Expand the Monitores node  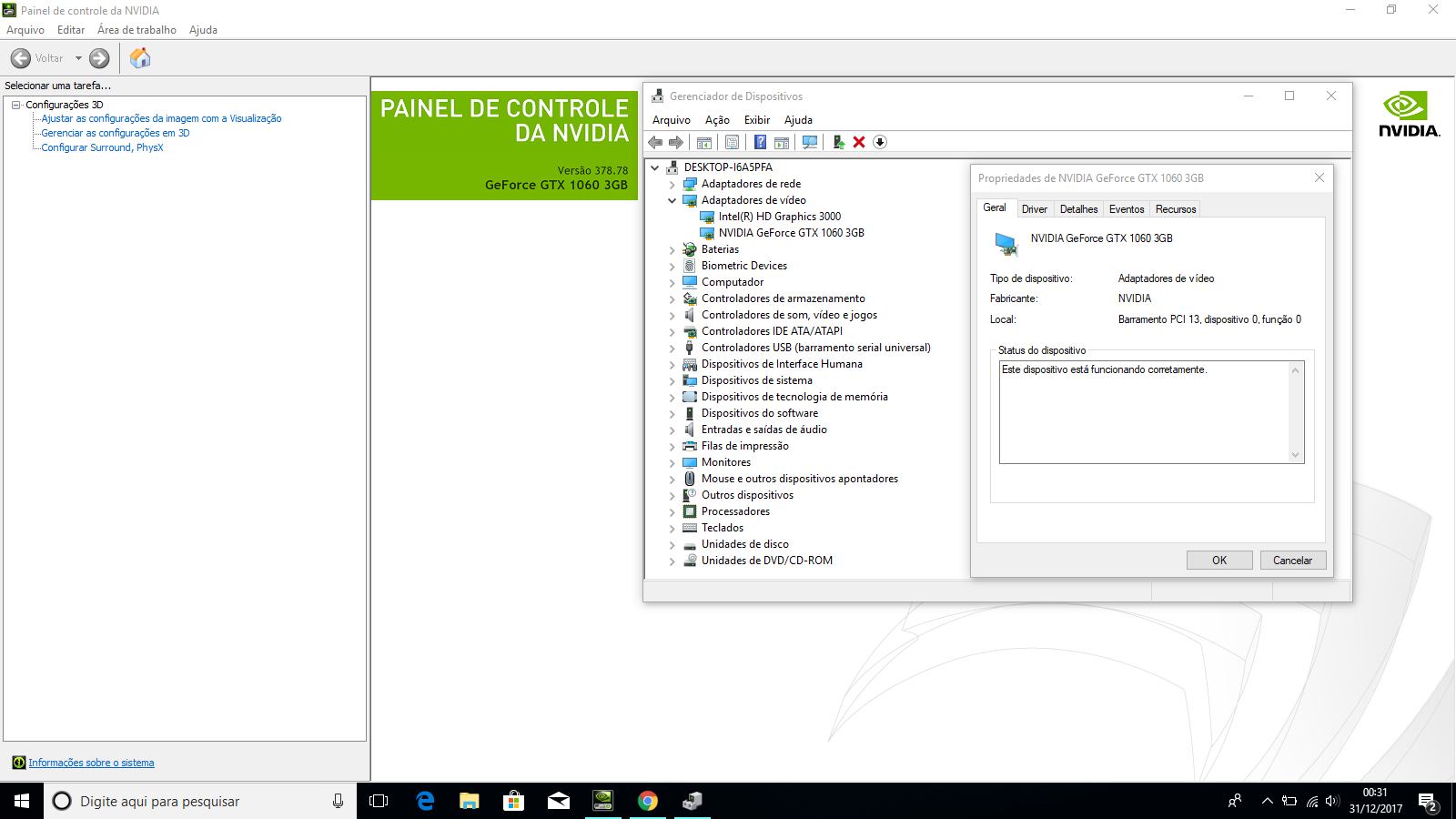(x=672, y=463)
